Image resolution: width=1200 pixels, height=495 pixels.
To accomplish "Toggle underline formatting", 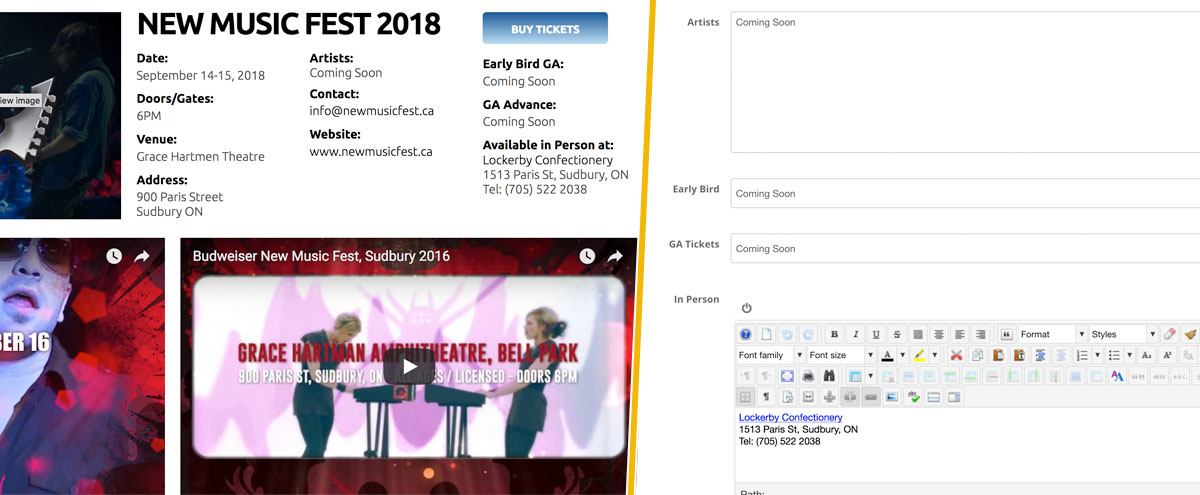I will 876,334.
